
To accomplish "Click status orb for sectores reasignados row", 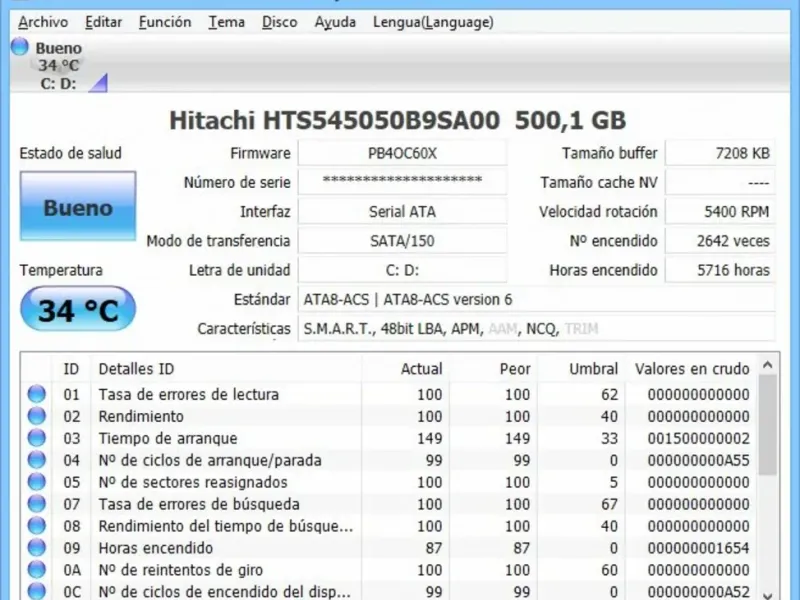I will click(x=36, y=482).
